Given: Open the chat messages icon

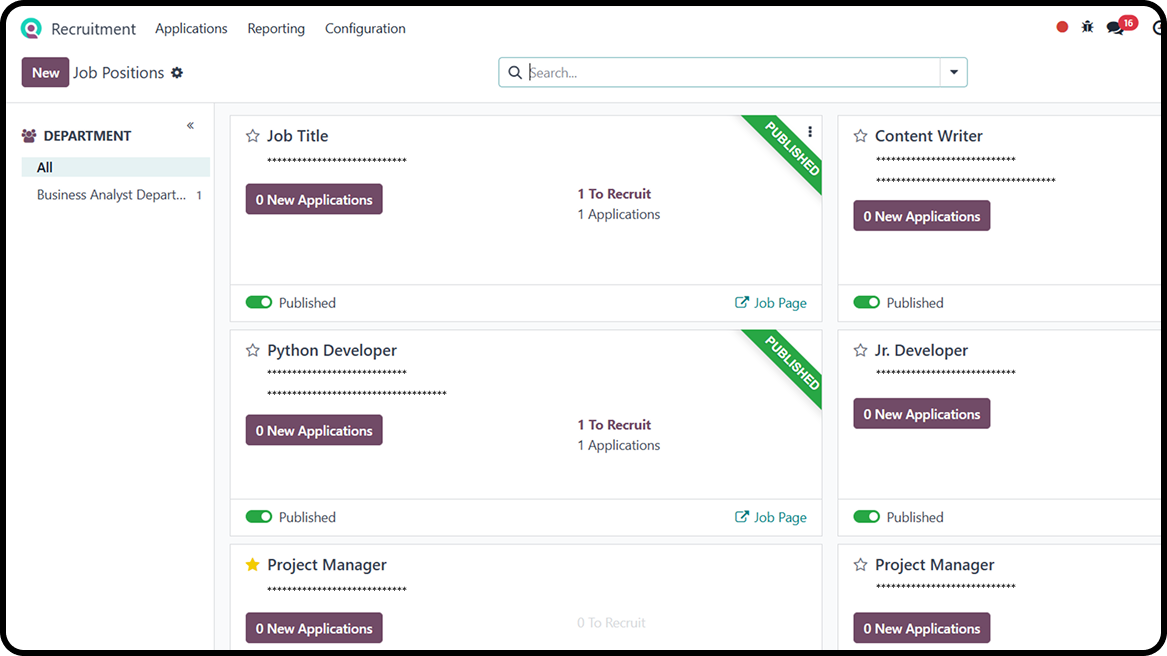Looking at the screenshot, I should tap(1116, 28).
